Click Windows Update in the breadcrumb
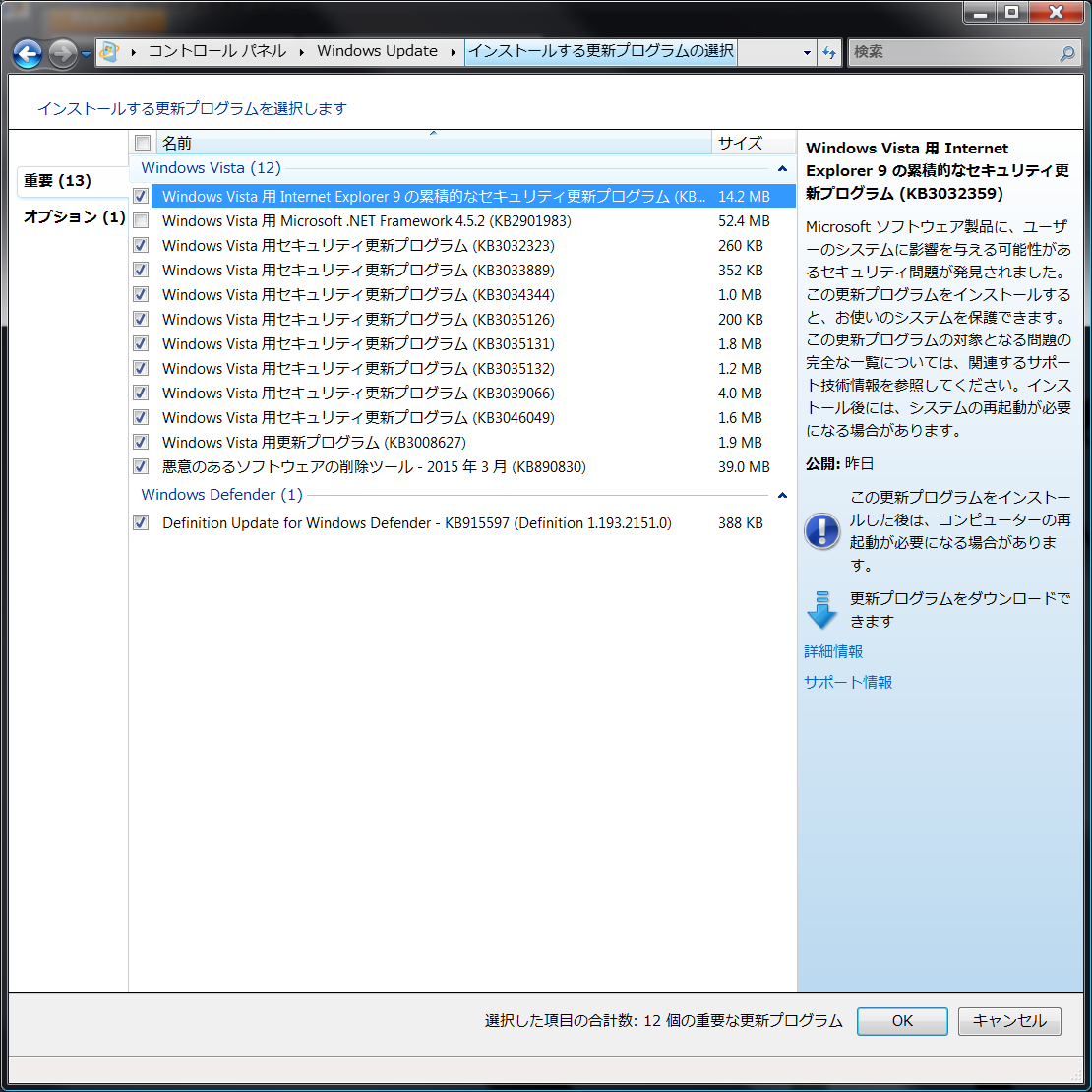The image size is (1092, 1092). pos(378,51)
